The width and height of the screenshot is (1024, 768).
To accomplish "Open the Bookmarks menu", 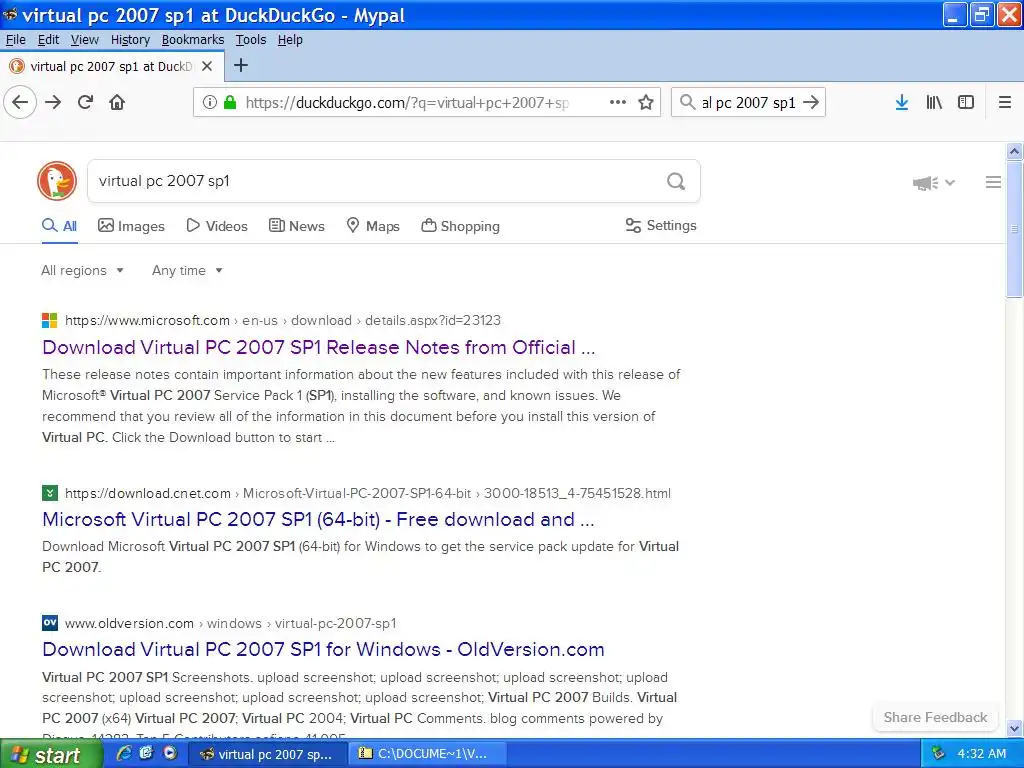I will pos(193,40).
